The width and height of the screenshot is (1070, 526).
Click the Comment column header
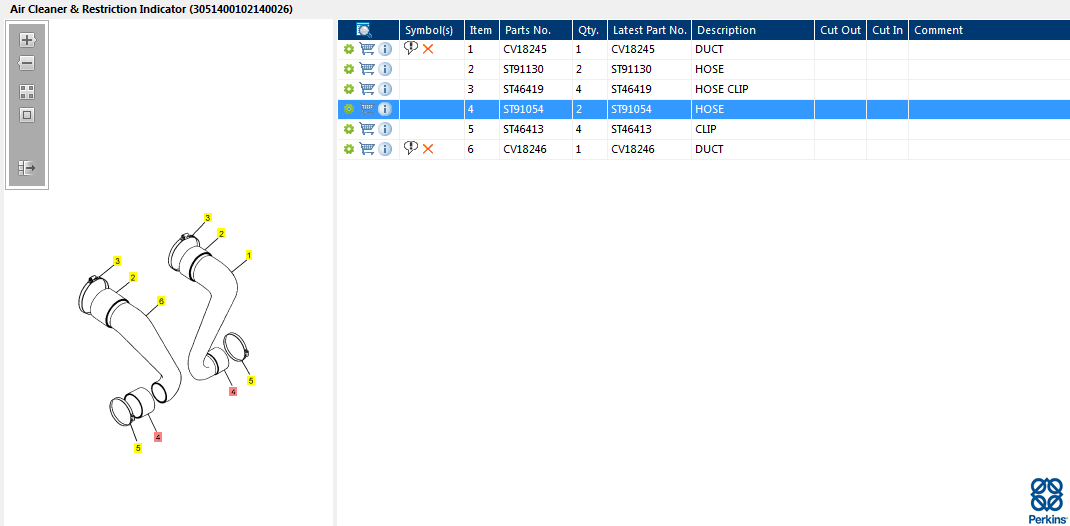[x=989, y=30]
